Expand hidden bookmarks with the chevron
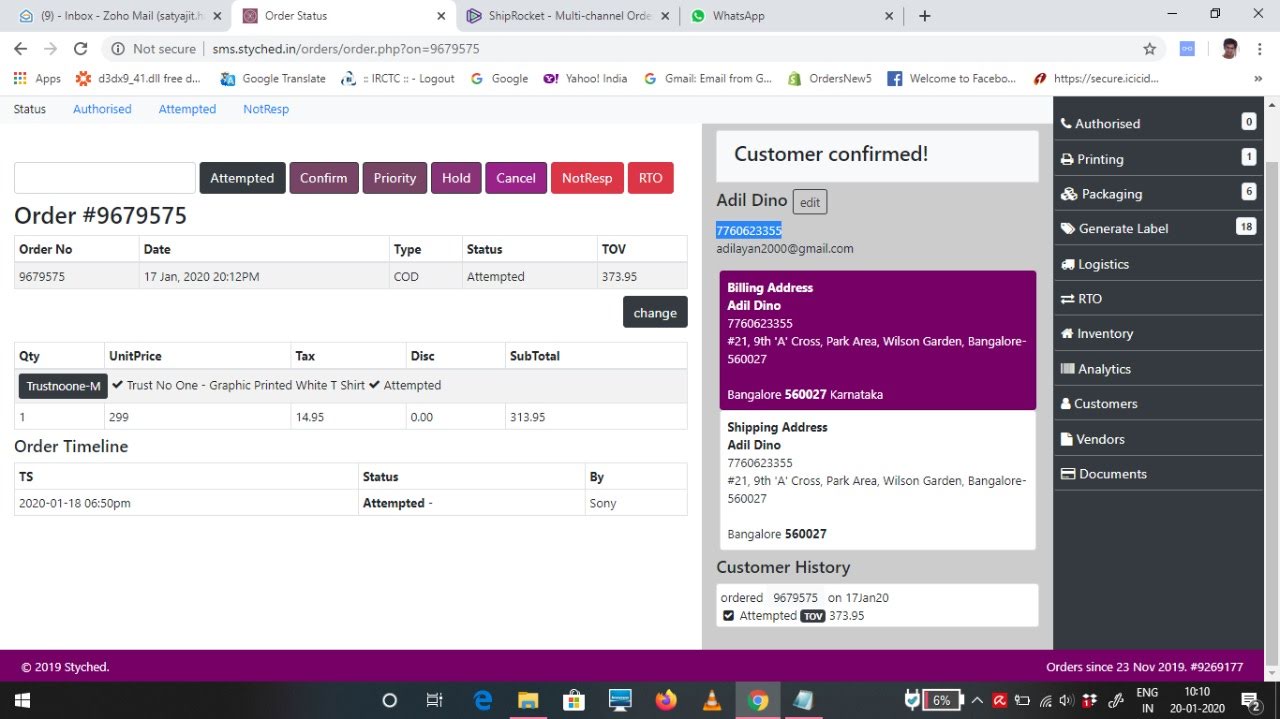The height and width of the screenshot is (719, 1280). point(1257,78)
